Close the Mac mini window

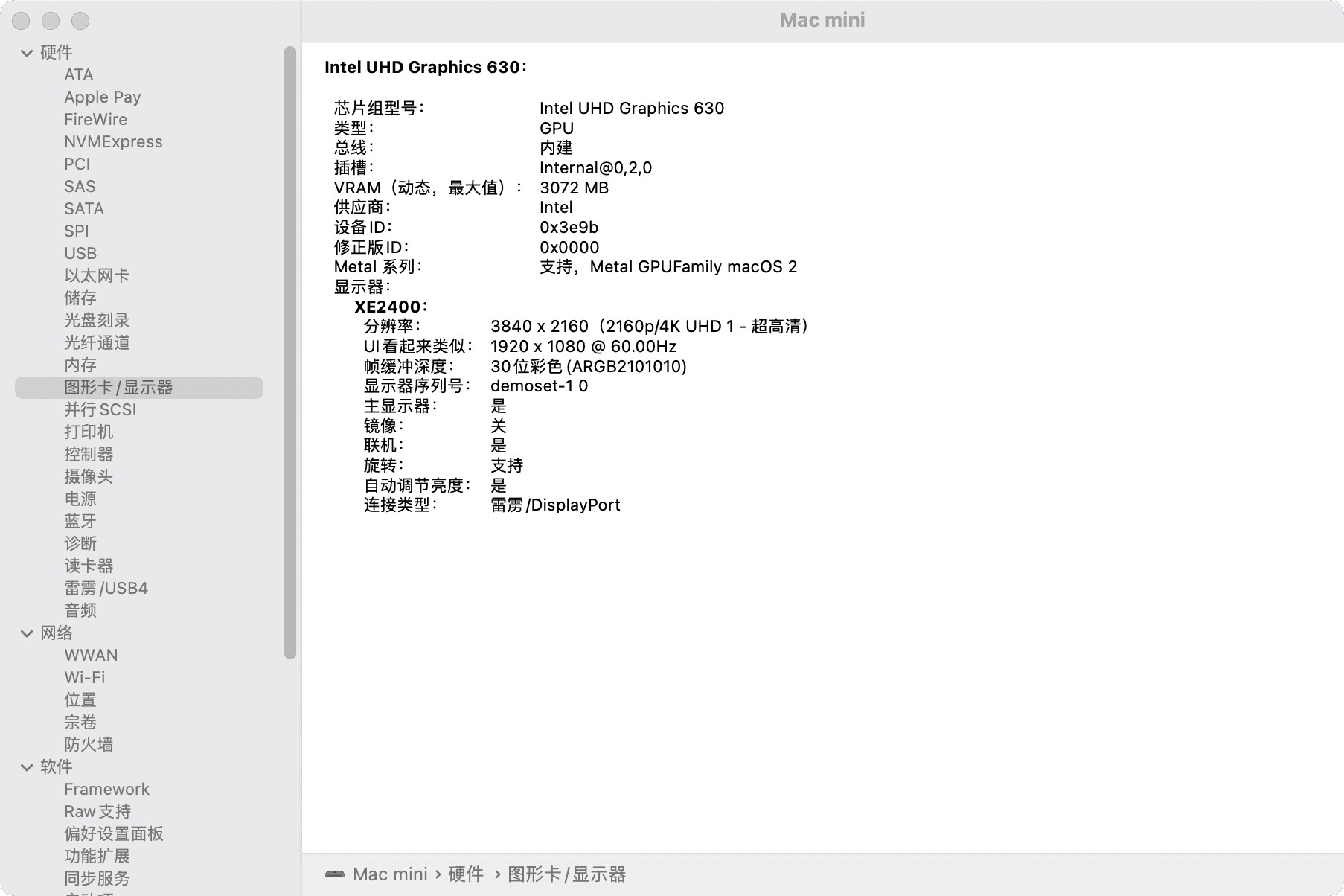pos(21,21)
